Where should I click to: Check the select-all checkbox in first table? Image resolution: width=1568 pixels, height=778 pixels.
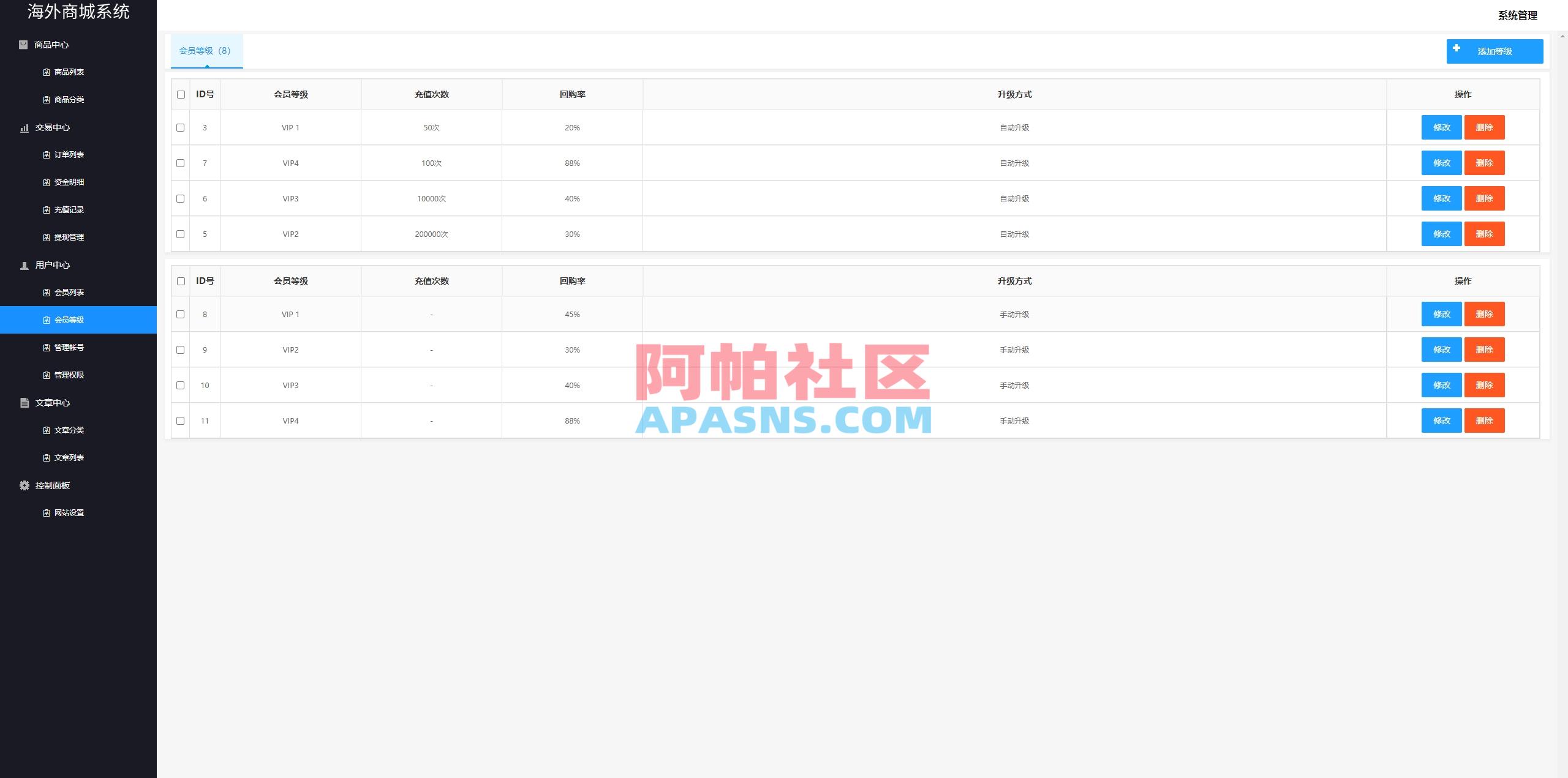(181, 94)
